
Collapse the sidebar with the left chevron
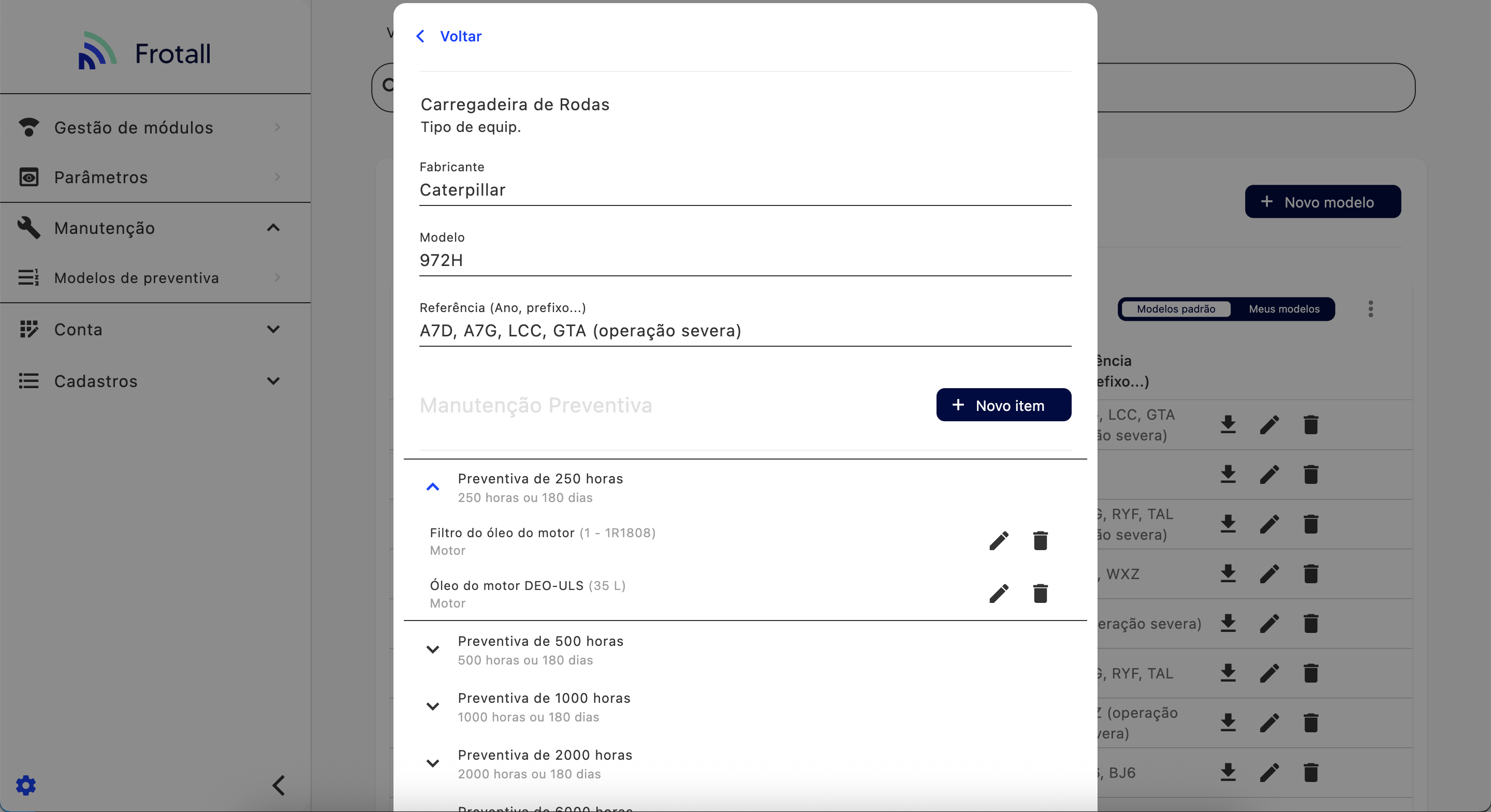[279, 786]
